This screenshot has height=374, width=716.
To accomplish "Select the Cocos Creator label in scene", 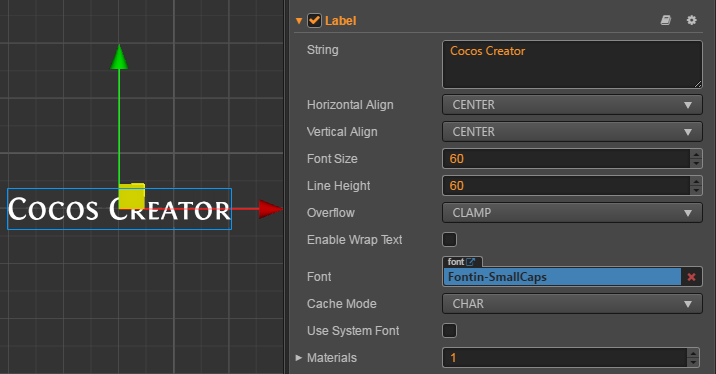I will [119, 209].
